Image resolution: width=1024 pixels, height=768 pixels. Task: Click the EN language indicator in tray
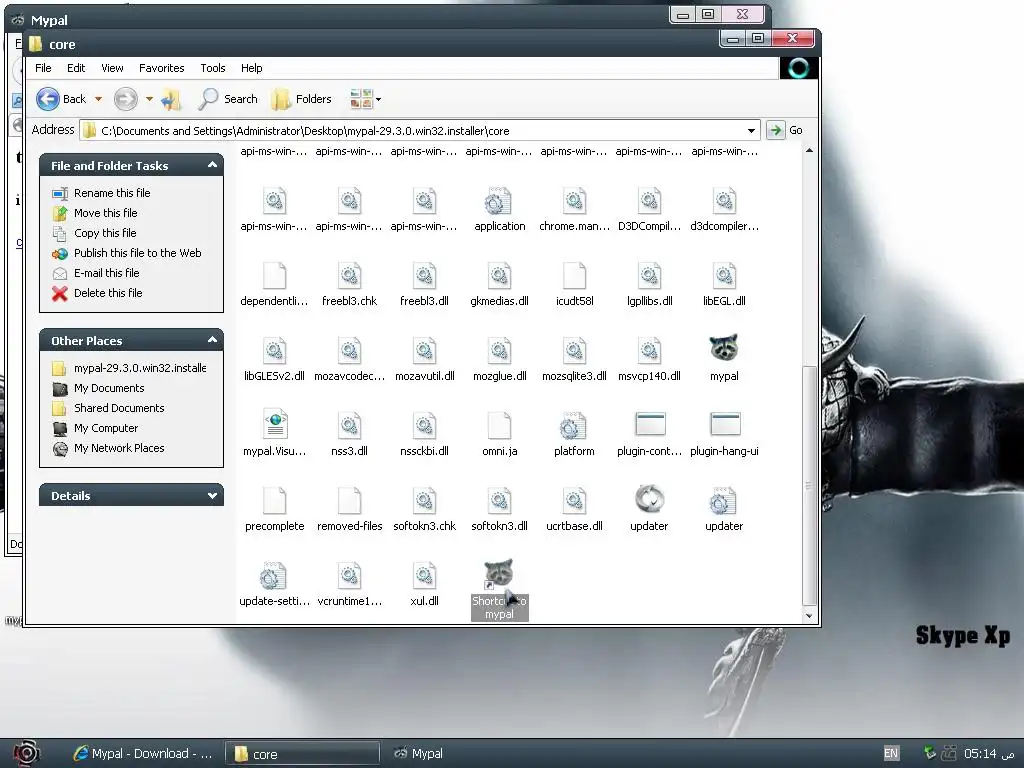pyautogui.click(x=891, y=753)
